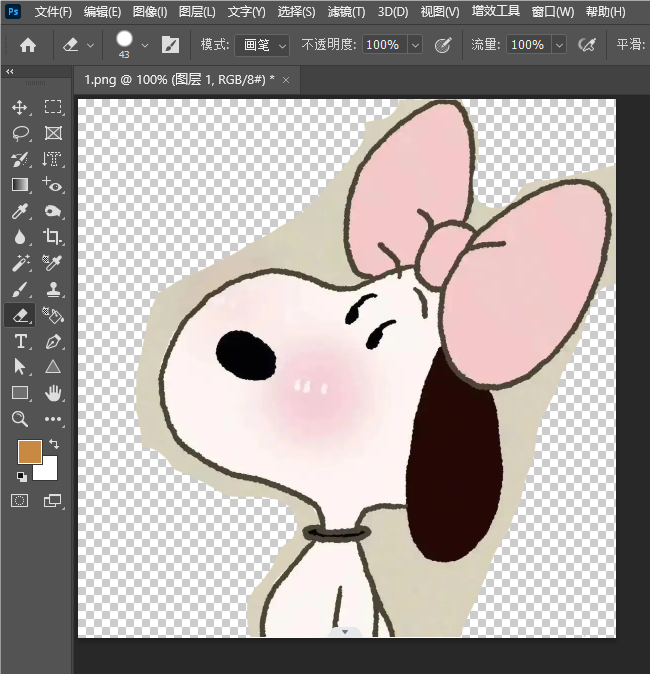Viewport: 650px width, 674px height.
Task: Open the 模式 eraser mode dropdown
Action: tap(264, 45)
